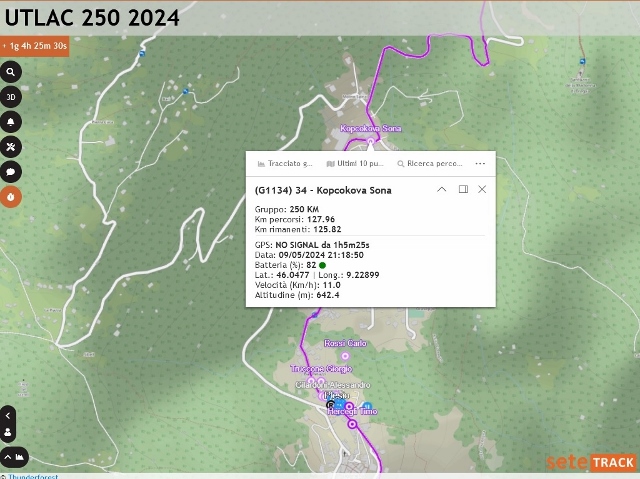Click the GPS NO SIGNAL status text

point(312,245)
